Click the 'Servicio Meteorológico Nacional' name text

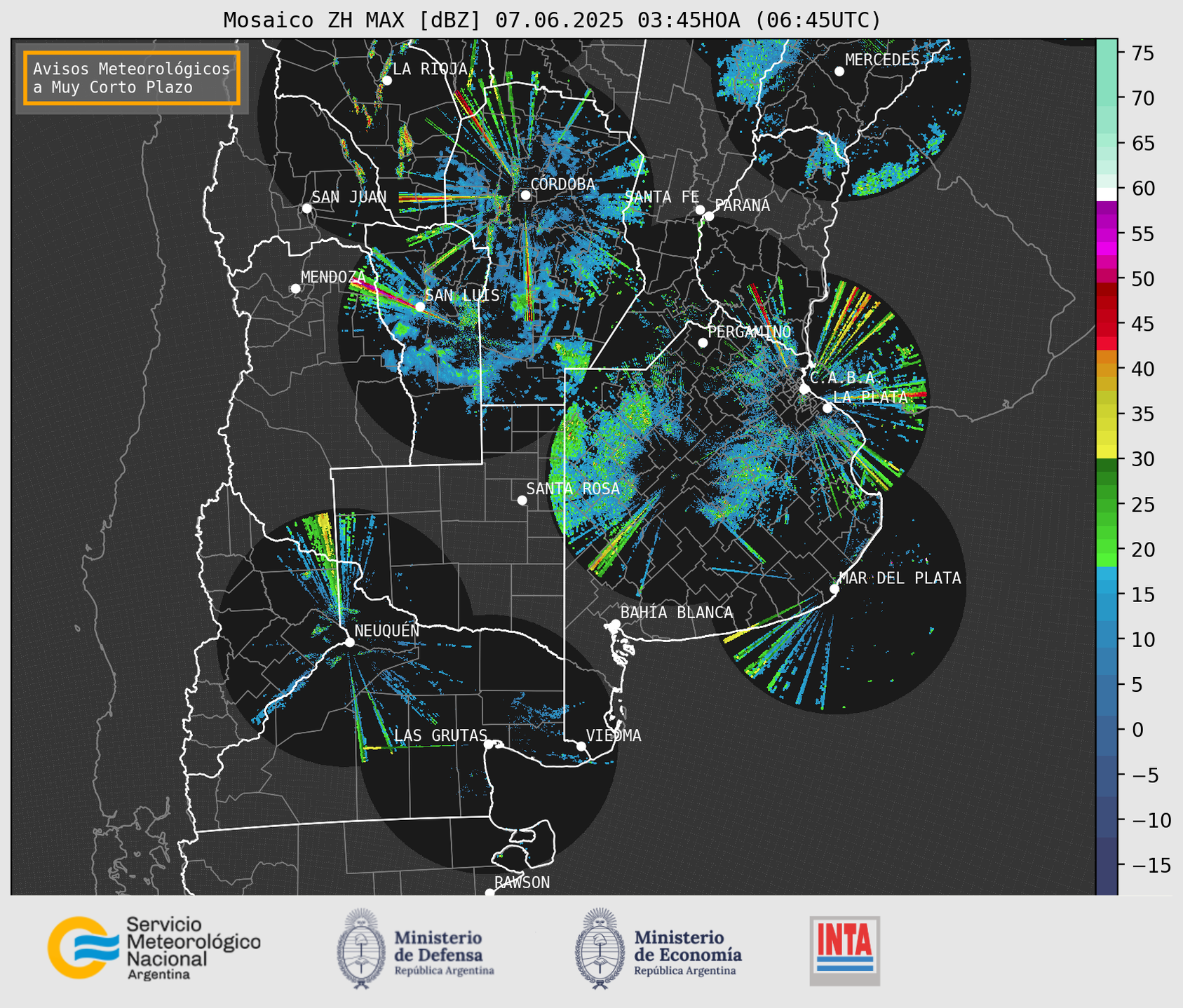point(193,941)
